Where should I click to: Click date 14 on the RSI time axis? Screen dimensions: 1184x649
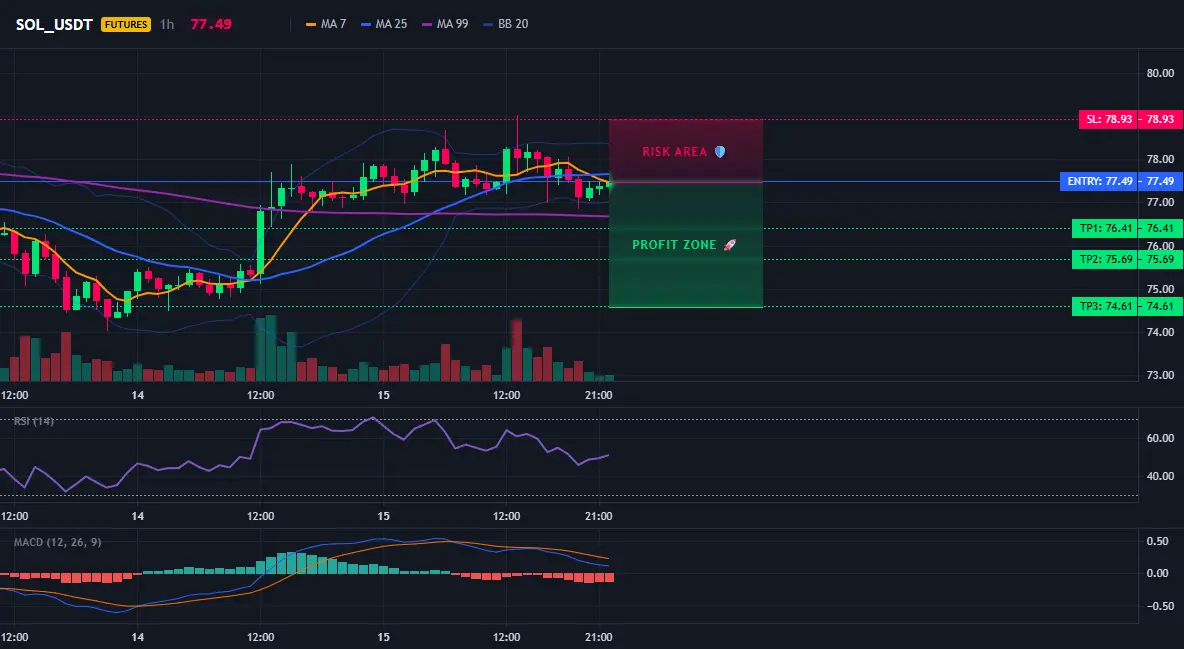tap(137, 516)
